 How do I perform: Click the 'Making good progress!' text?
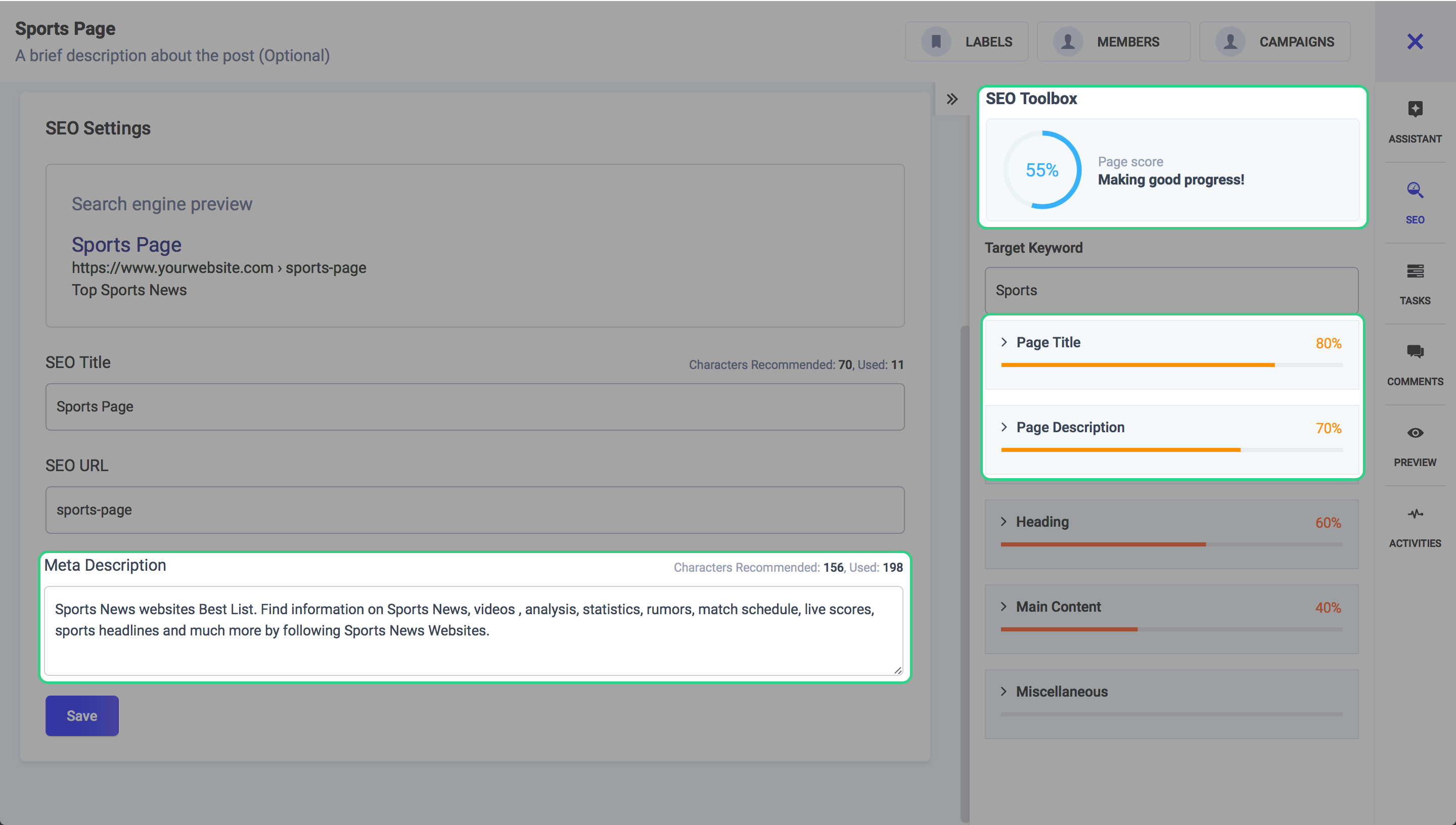1171,179
